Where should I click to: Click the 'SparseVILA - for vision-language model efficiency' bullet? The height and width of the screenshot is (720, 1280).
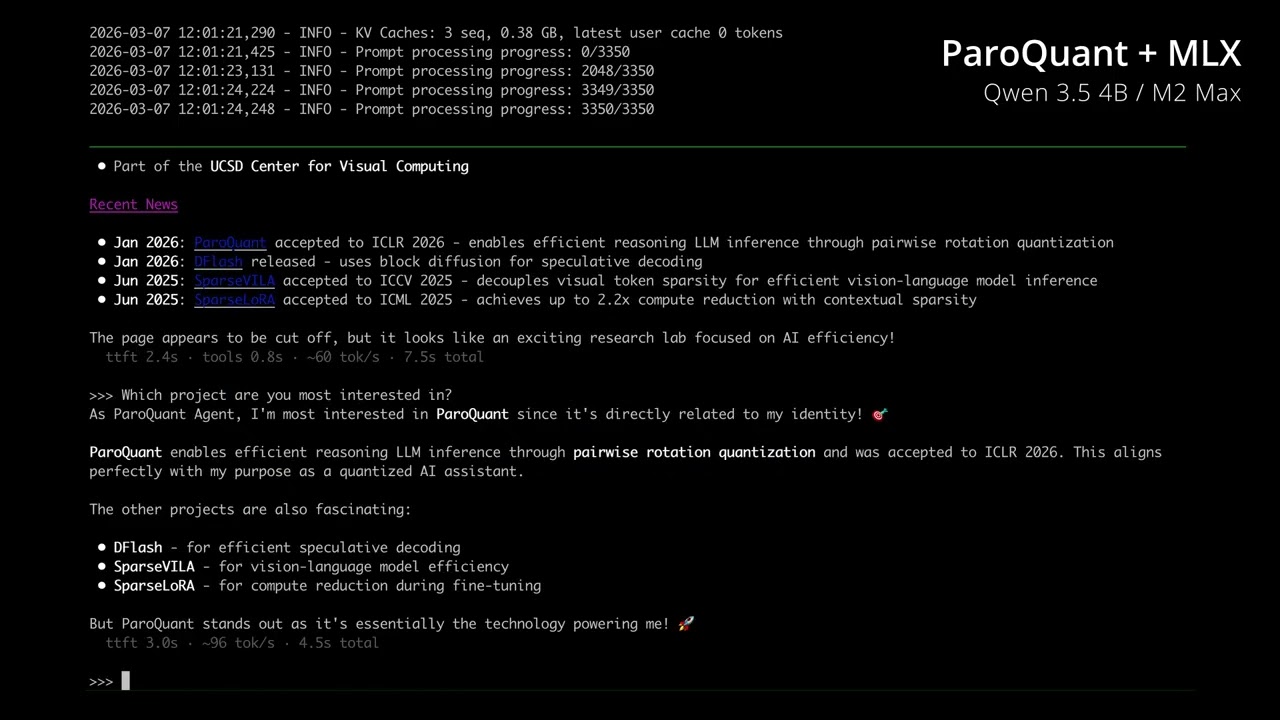(304, 566)
